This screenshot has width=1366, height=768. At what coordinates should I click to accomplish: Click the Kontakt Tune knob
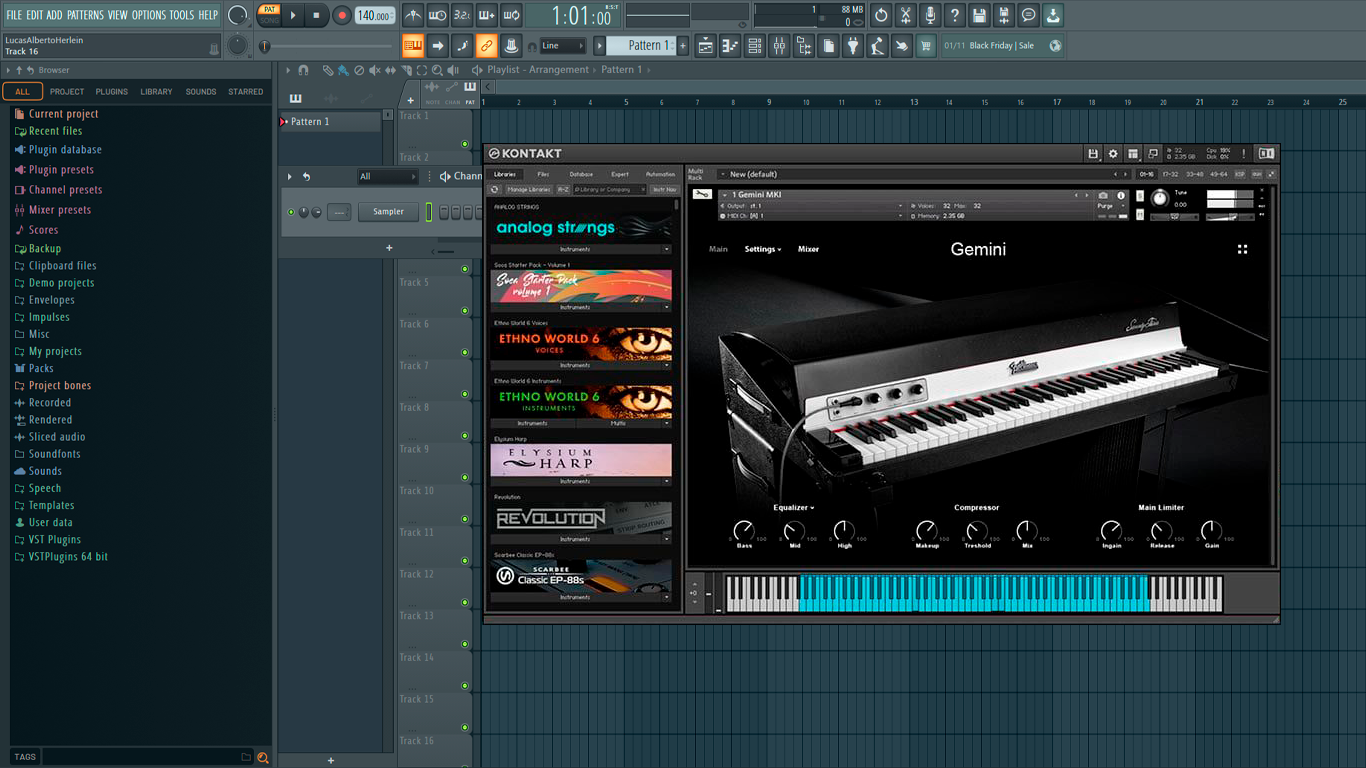pos(1159,198)
